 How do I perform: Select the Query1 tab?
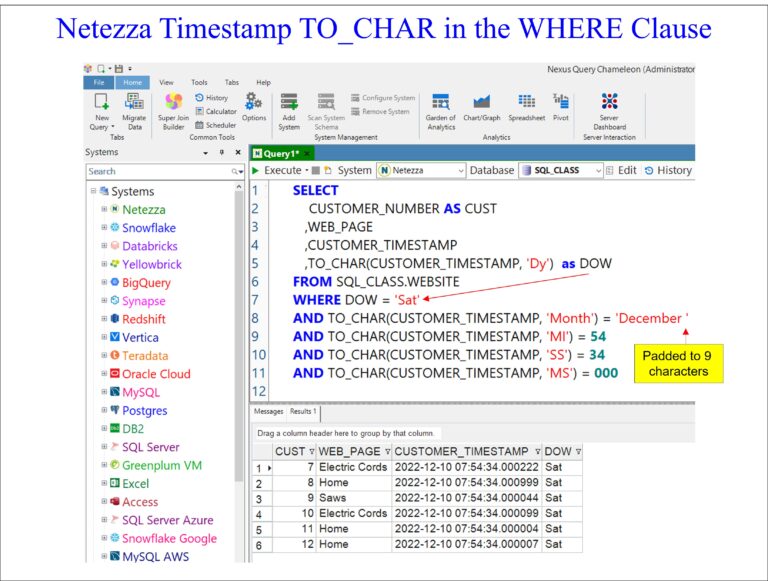pyautogui.click(x=282, y=154)
